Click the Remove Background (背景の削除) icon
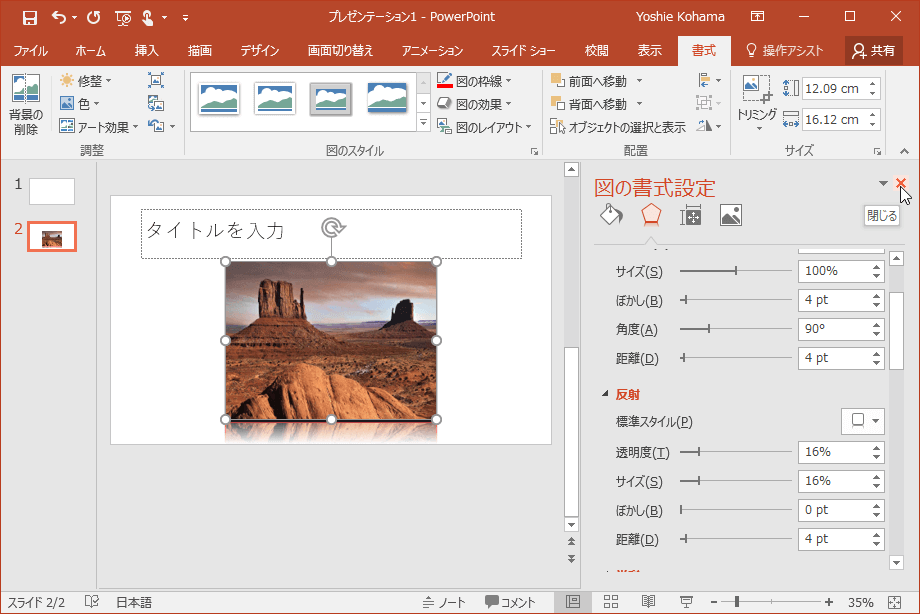 (x=25, y=90)
